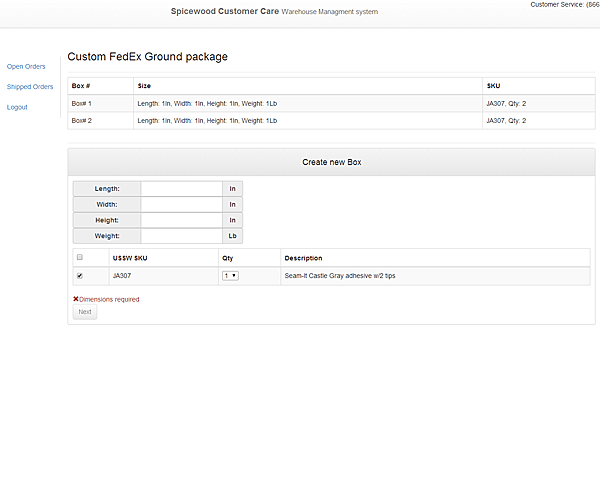Open the Qty dropdown for JA307

[x=230, y=275]
